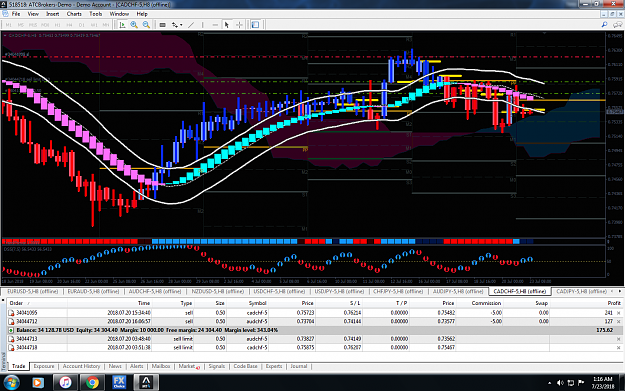The width and height of the screenshot is (625, 391).
Task: Delete pending order 34044718 with its X
Action: coord(619,348)
